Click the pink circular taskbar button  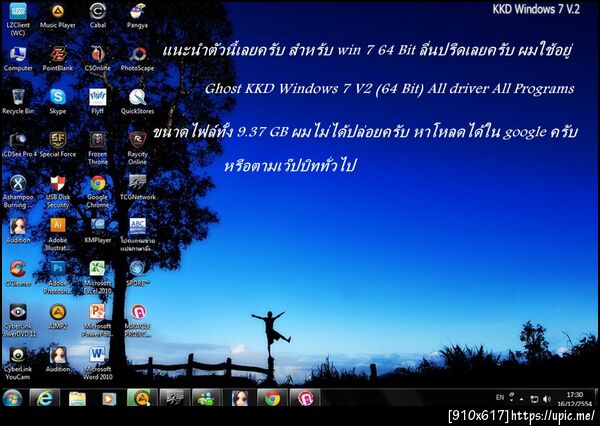(305, 398)
